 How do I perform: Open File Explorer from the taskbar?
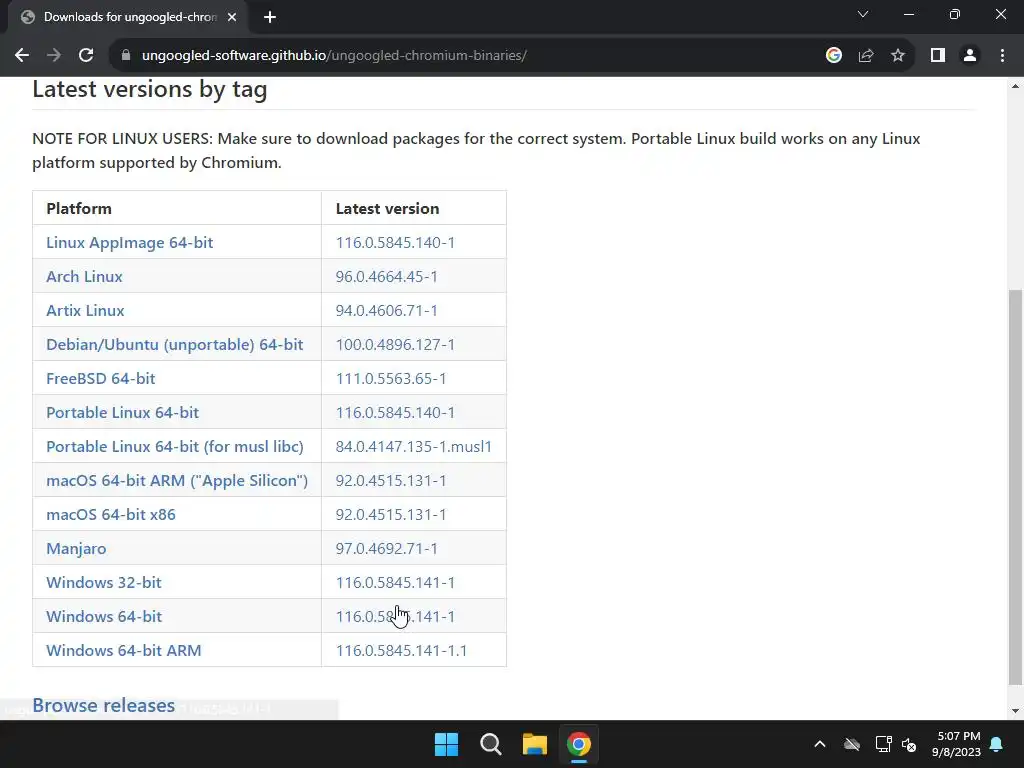point(534,744)
